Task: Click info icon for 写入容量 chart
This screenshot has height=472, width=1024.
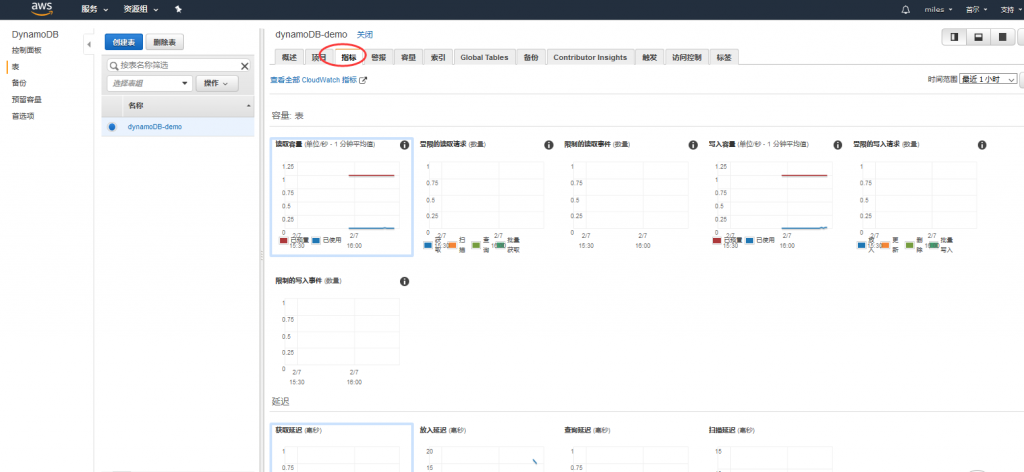Action: click(837, 145)
